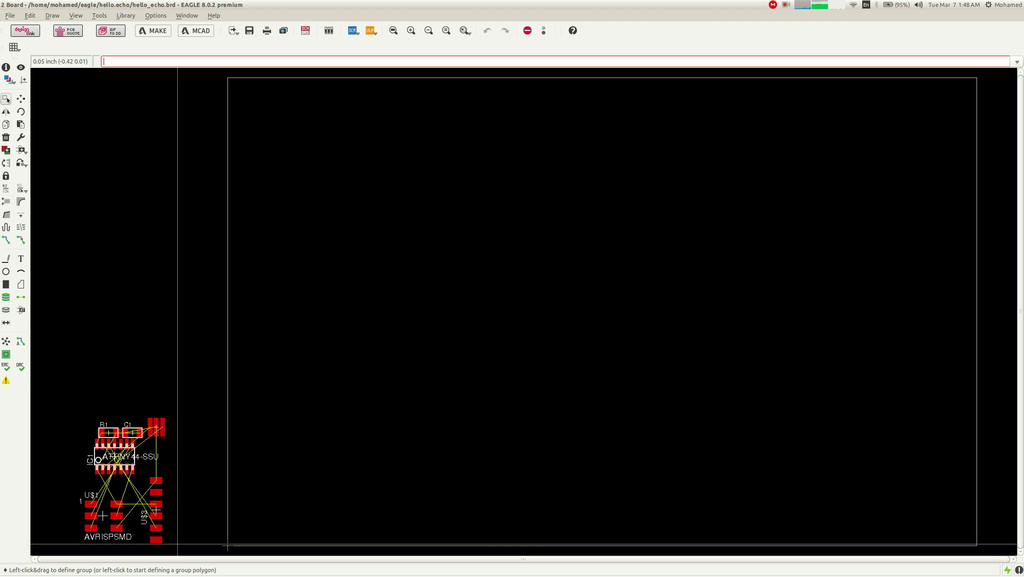This screenshot has width=1024, height=577.
Task: Select the Hole tool
Action: click(x=6, y=310)
